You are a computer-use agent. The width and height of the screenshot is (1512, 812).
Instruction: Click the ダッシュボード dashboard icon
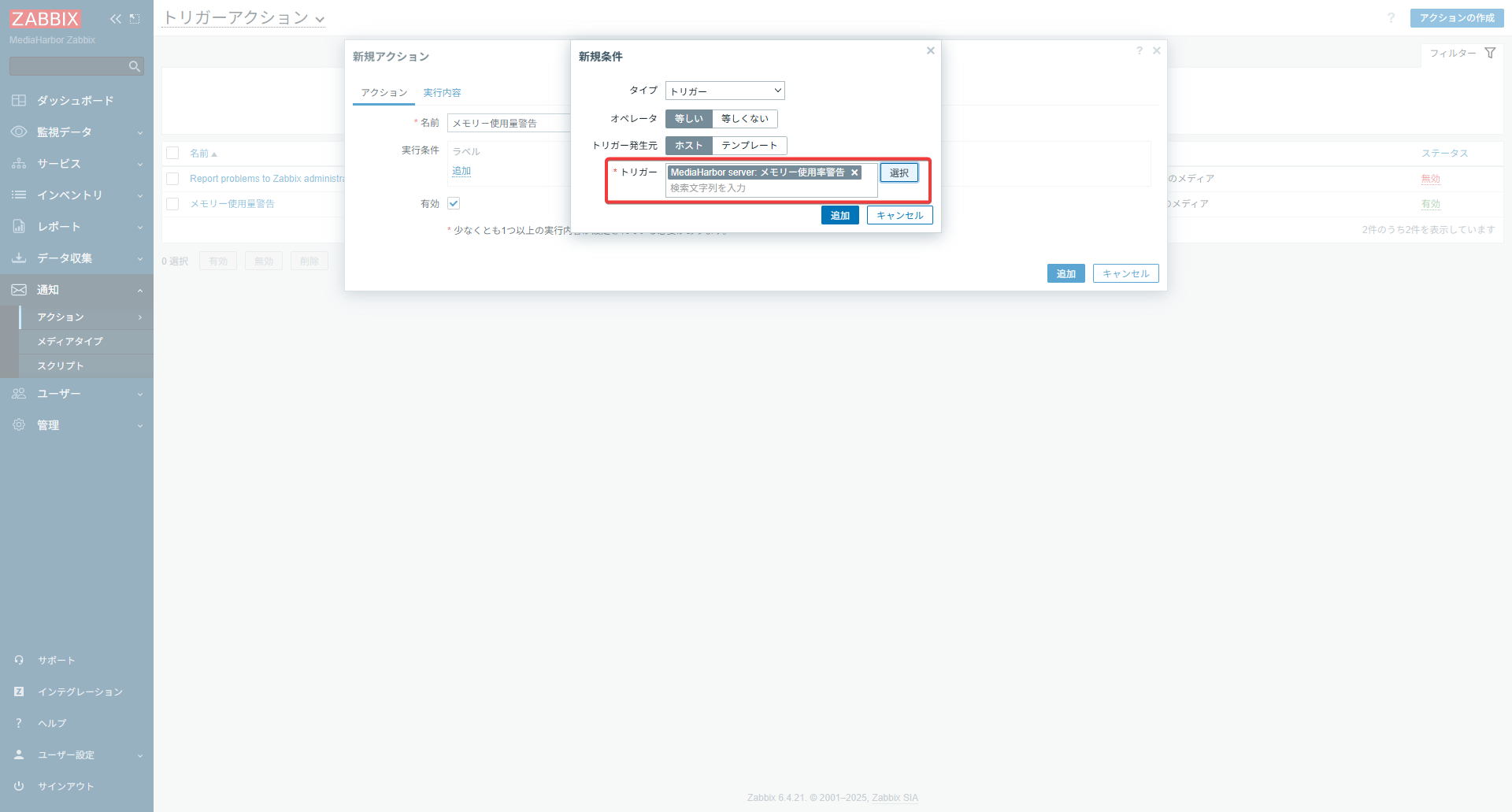point(19,101)
